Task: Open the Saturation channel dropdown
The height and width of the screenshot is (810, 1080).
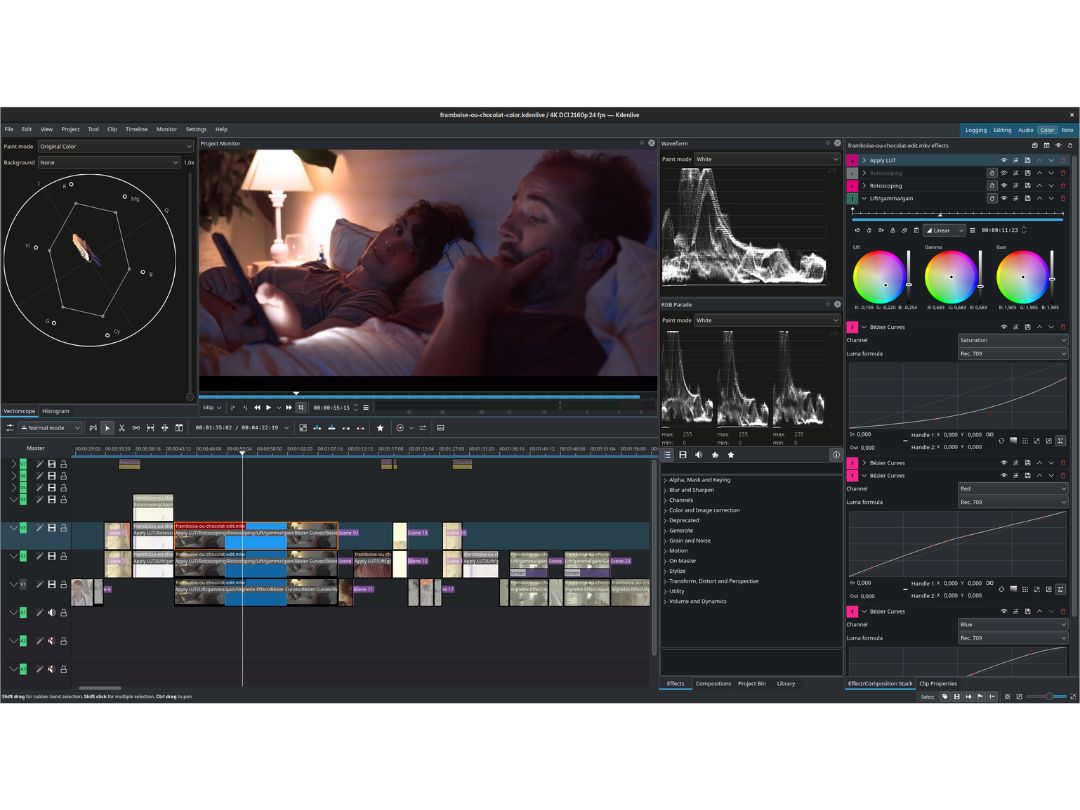Action: coord(1012,340)
